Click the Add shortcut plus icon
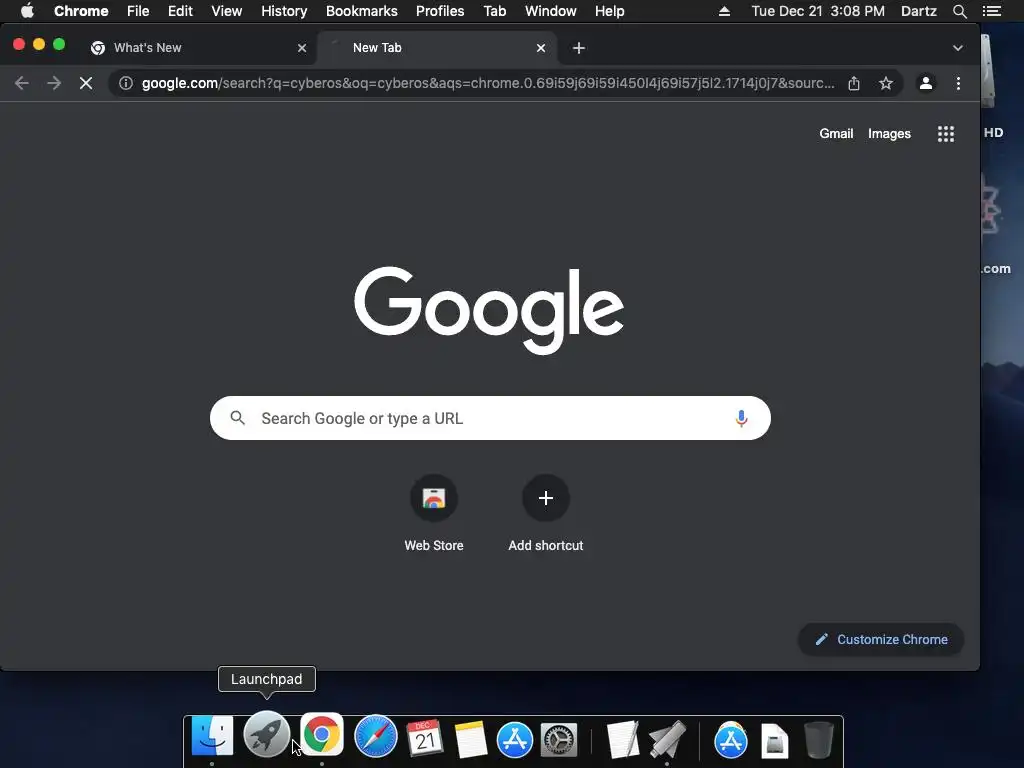The width and height of the screenshot is (1024, 768). (x=546, y=498)
